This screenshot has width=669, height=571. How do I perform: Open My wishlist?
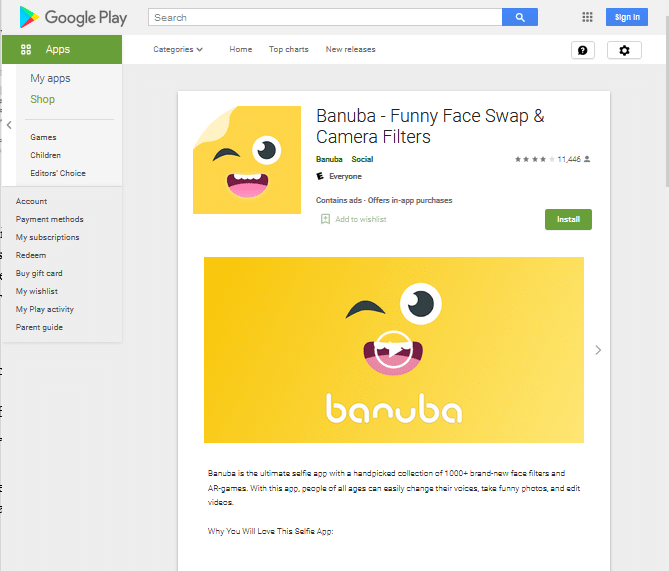[x=37, y=291]
